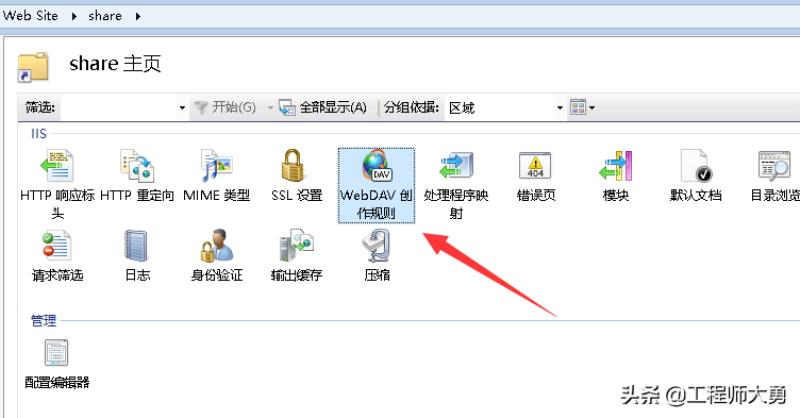Open 请求筛选 icon
The height and width of the screenshot is (418, 800).
(x=57, y=245)
